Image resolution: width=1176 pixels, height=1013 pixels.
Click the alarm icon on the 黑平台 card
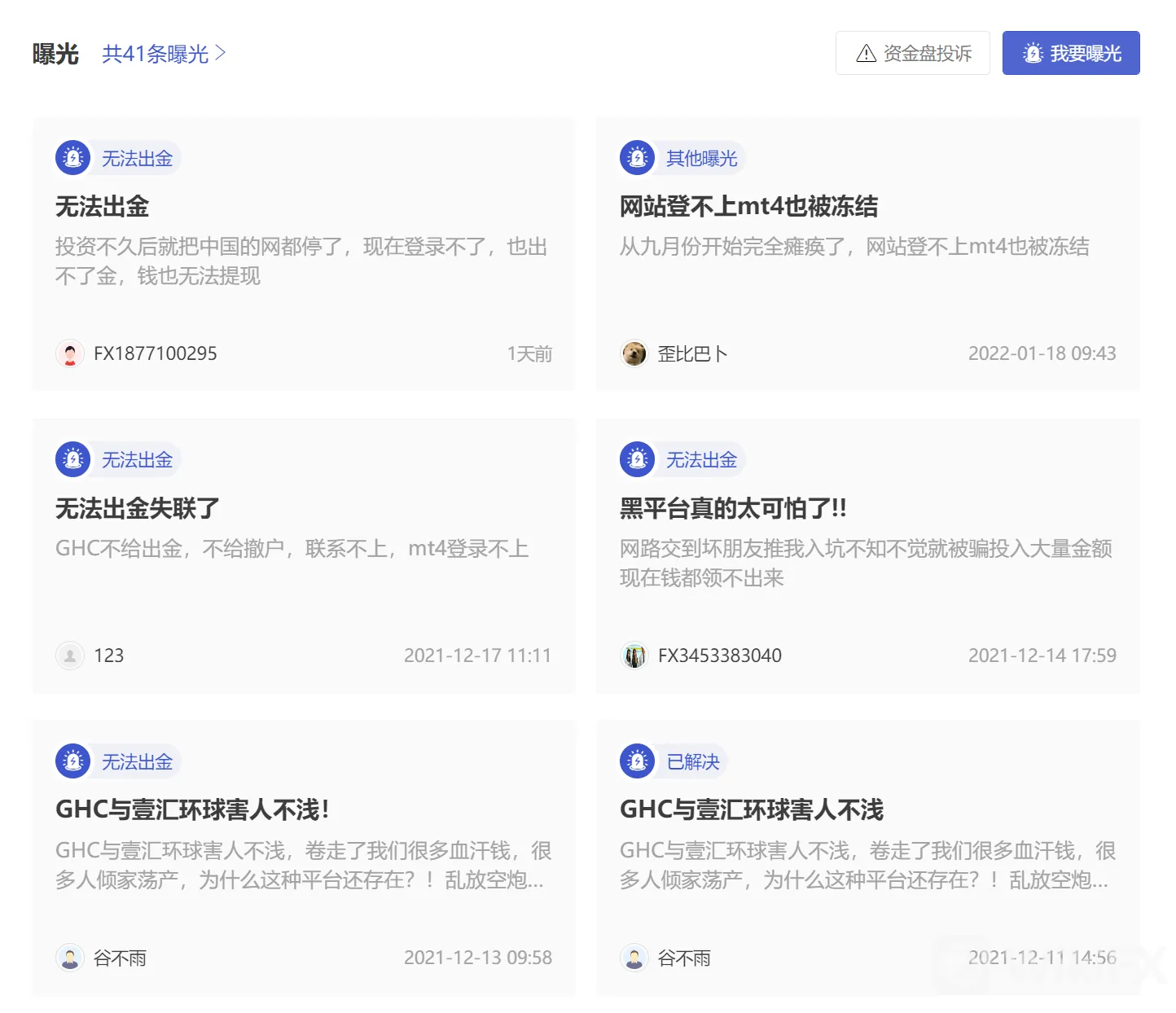coord(638,460)
